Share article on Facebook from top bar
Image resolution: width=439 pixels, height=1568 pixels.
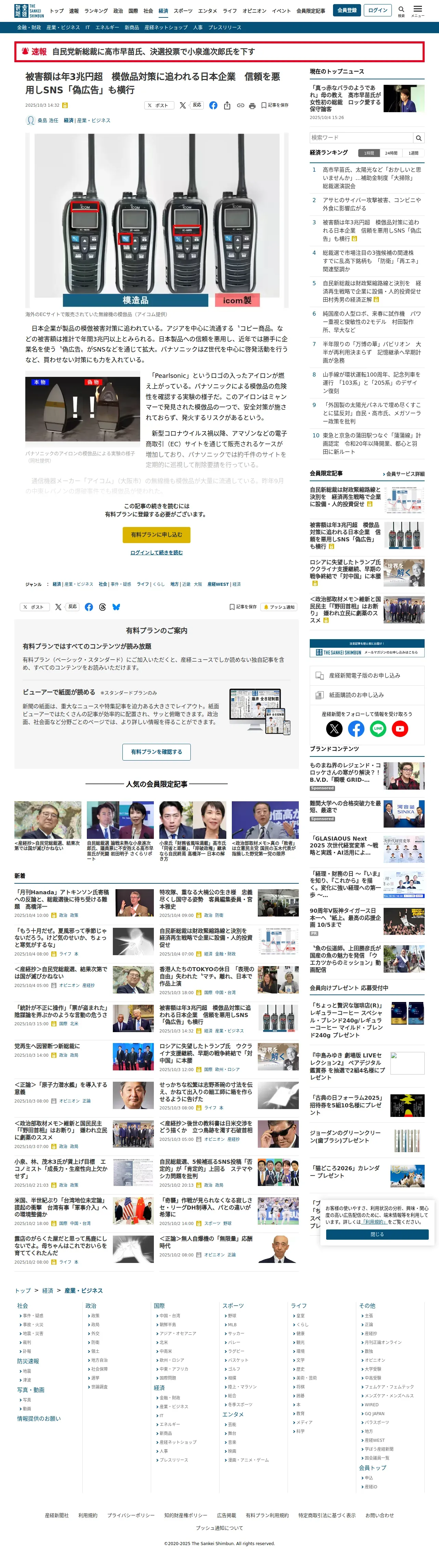click(x=213, y=105)
